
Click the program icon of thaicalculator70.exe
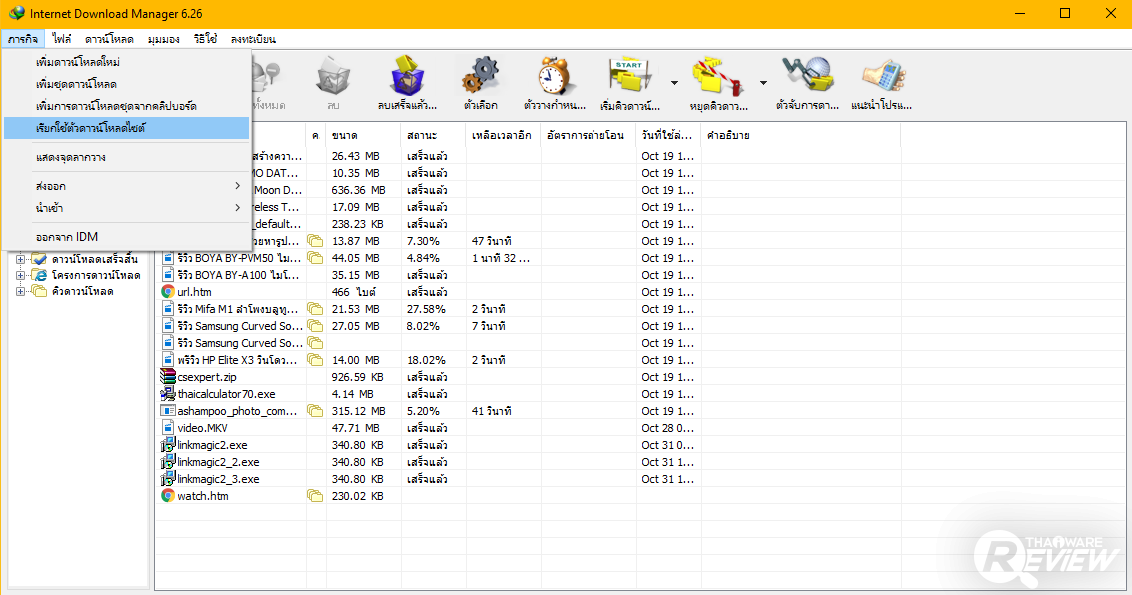pos(167,394)
